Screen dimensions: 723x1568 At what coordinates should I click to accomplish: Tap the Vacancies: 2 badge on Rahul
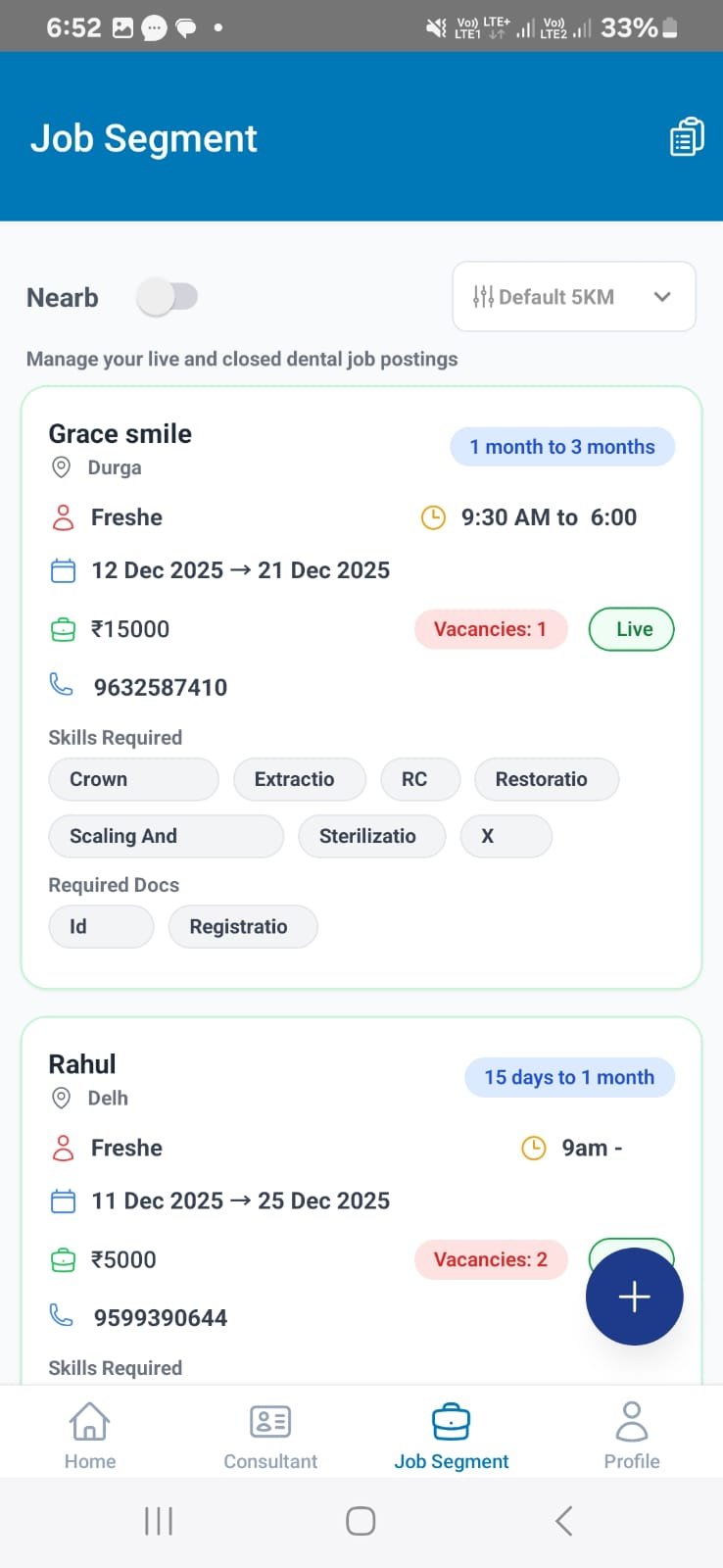click(491, 1259)
